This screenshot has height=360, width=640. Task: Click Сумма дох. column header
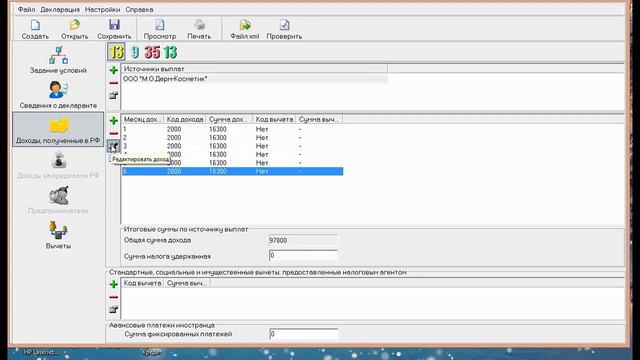(229, 119)
